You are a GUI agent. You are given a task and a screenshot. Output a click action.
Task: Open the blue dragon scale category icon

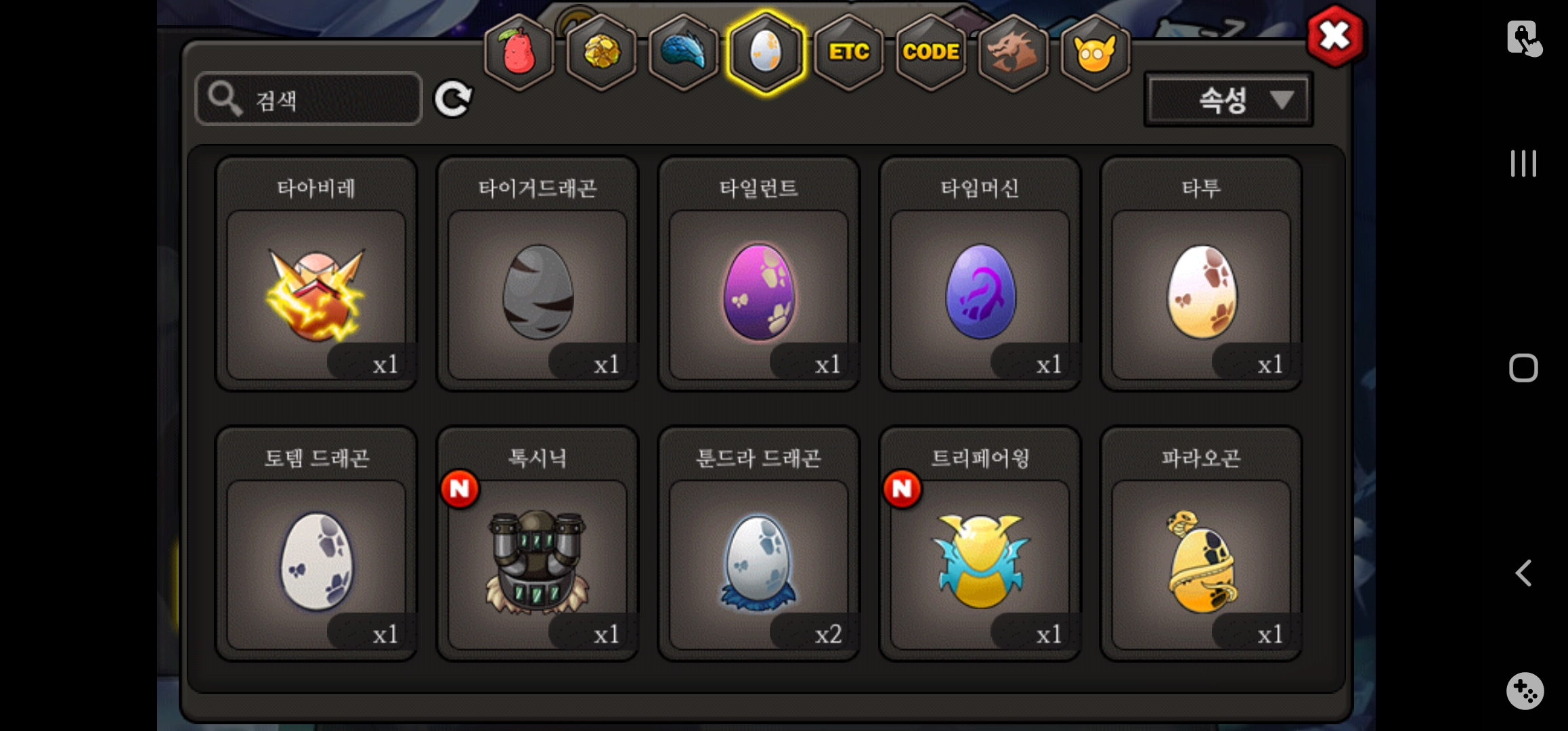tap(684, 53)
